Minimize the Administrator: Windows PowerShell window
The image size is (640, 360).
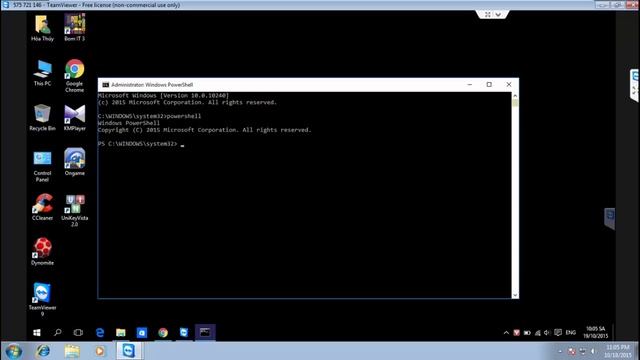[x=470, y=84]
